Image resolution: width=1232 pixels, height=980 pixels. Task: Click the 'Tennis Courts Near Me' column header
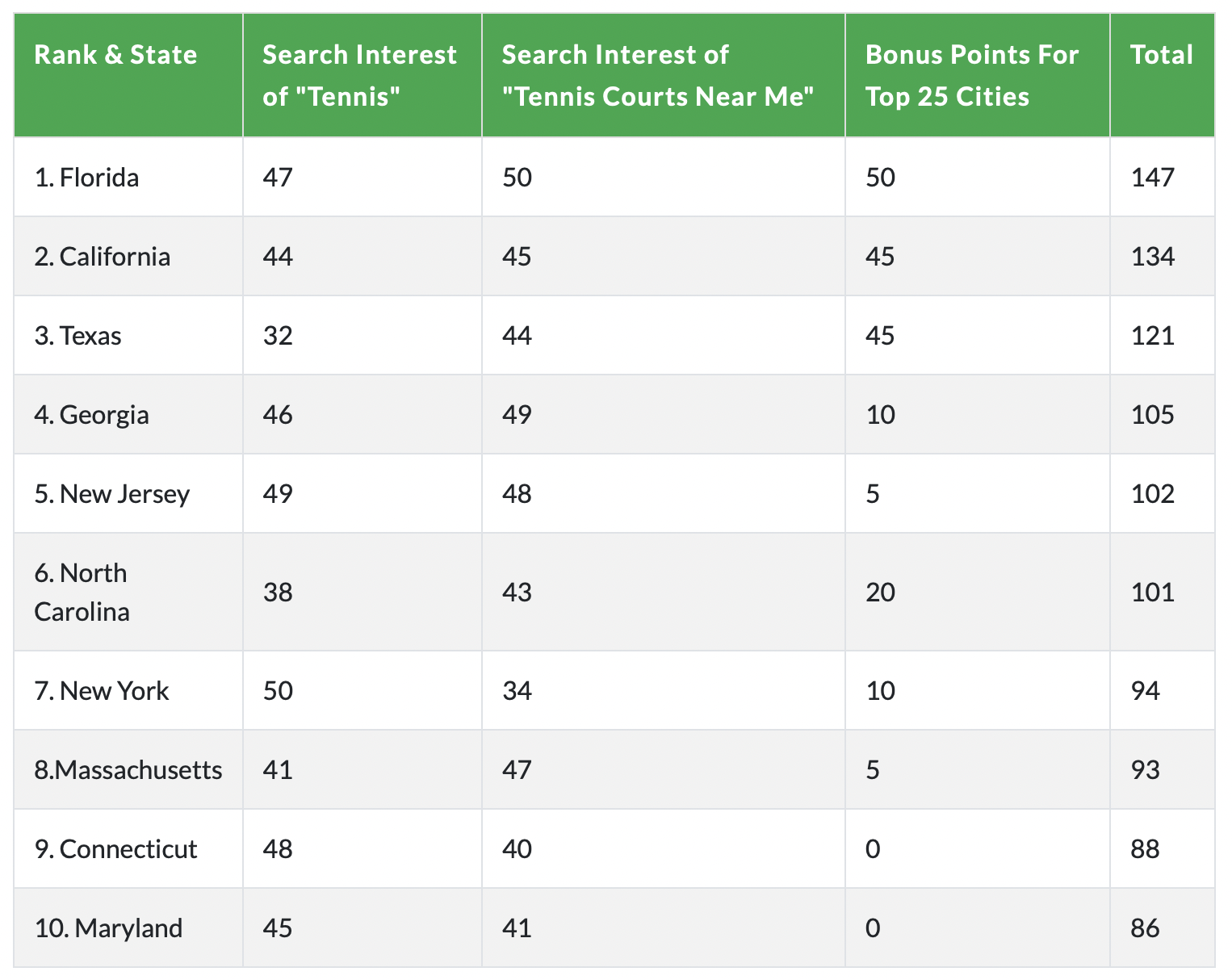[658, 75]
